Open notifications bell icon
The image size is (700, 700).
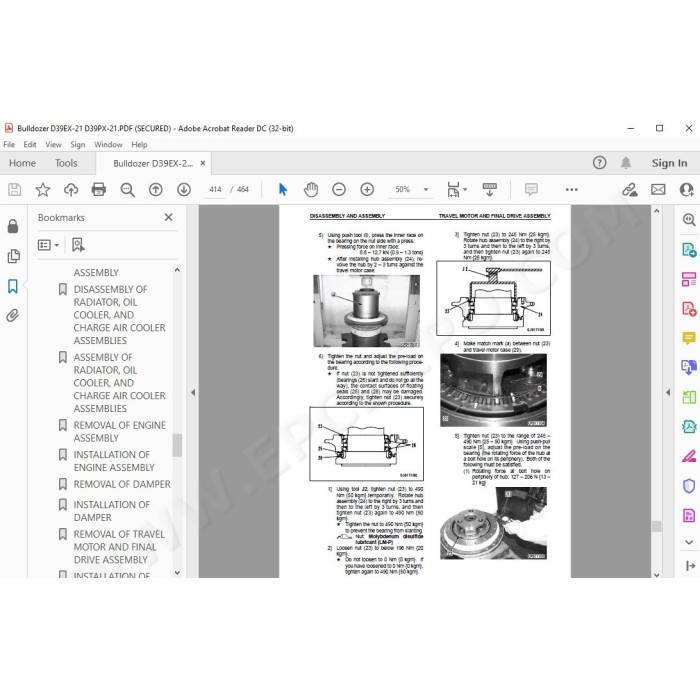pyautogui.click(x=626, y=163)
